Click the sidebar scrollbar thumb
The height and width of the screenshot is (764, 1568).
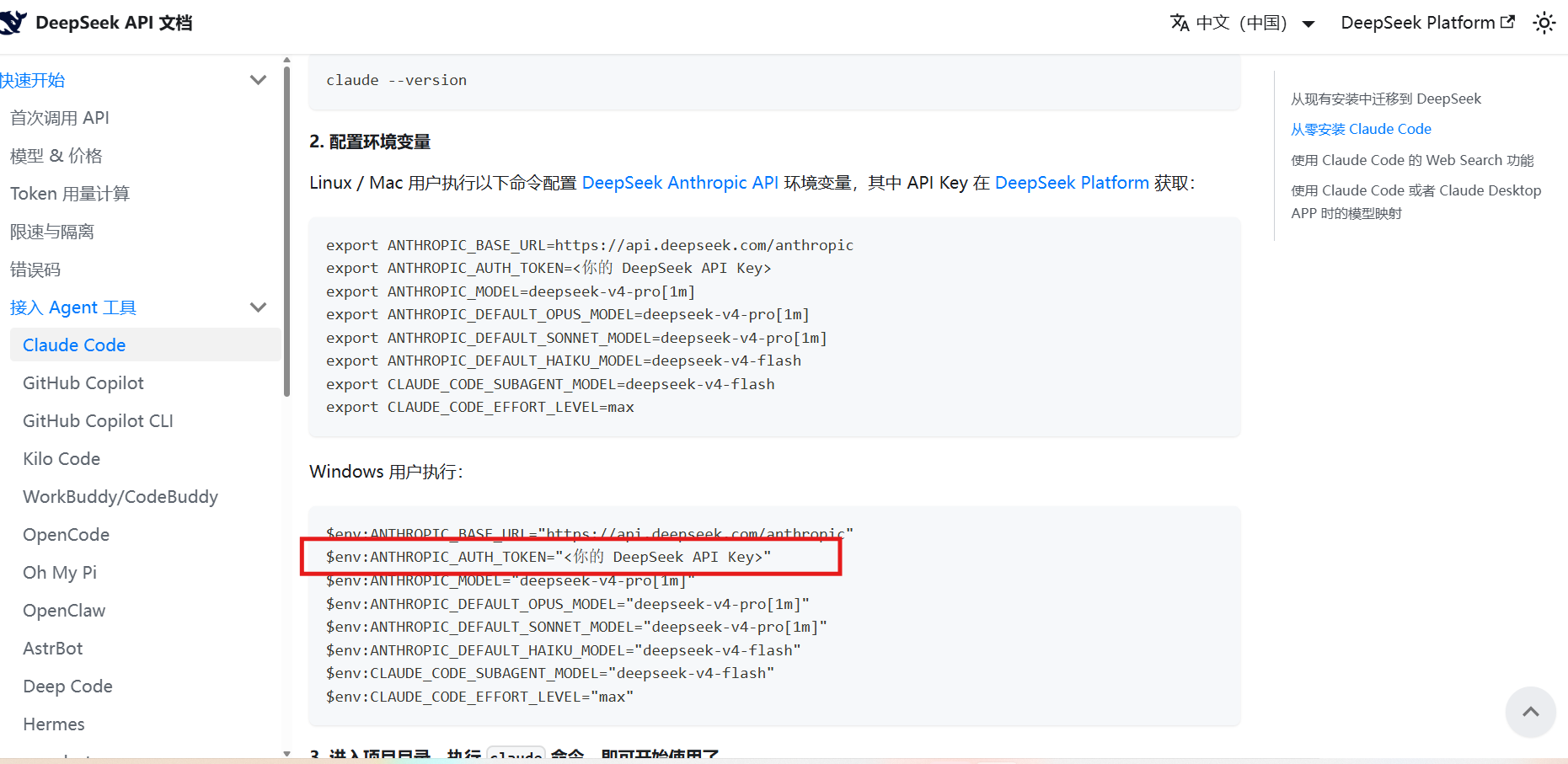tap(286, 232)
